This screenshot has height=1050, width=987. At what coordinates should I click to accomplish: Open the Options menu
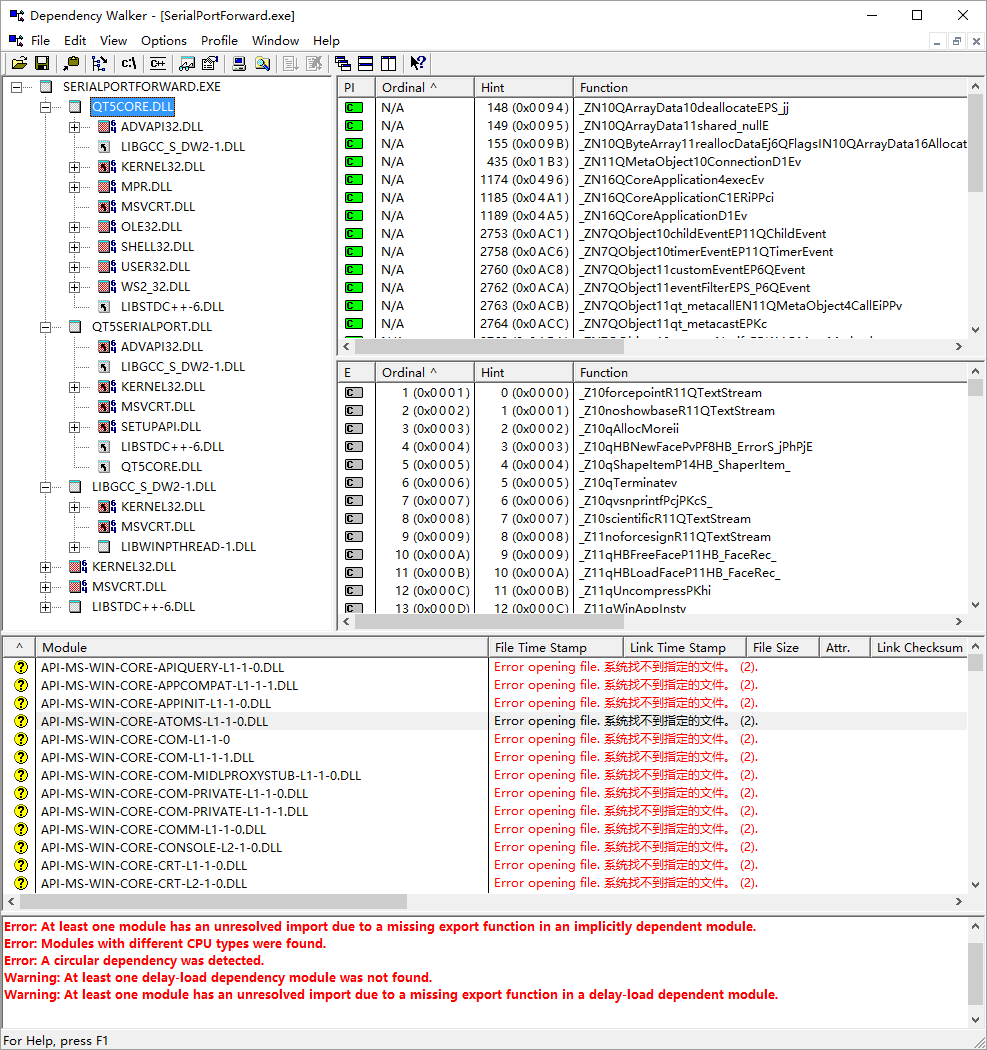[x=163, y=41]
